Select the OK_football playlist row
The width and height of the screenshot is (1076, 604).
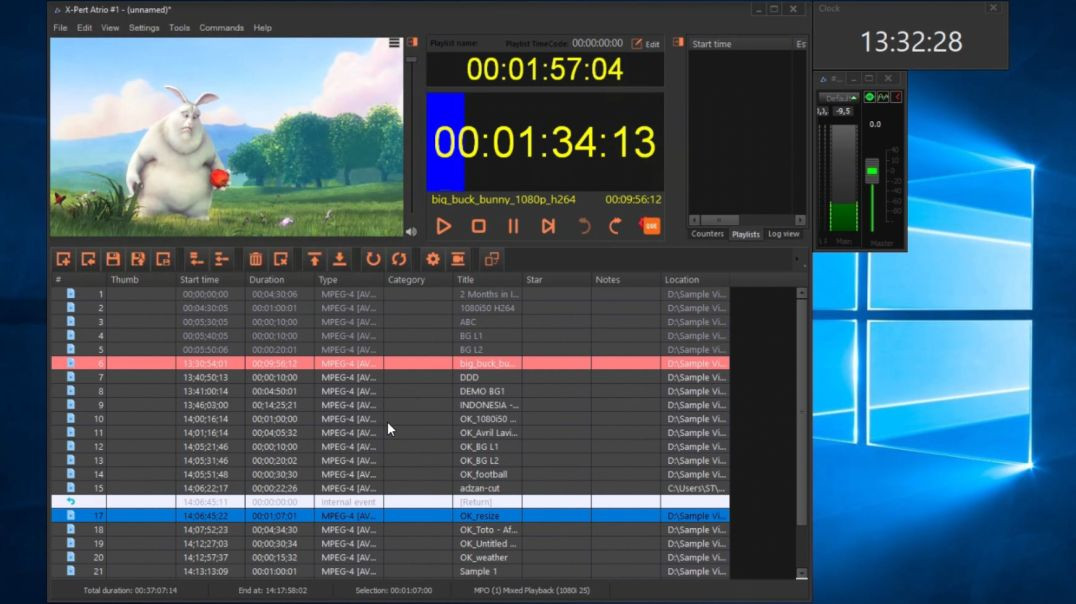point(390,474)
